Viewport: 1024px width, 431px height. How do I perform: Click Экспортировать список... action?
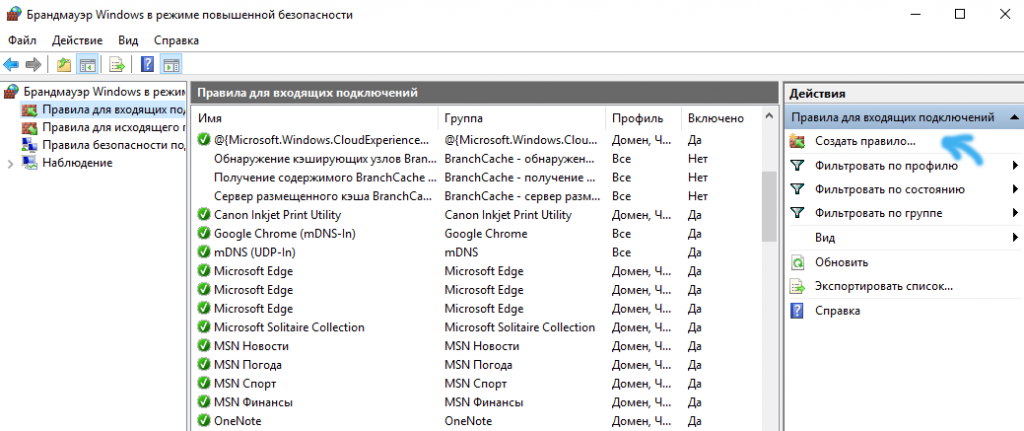(884, 286)
